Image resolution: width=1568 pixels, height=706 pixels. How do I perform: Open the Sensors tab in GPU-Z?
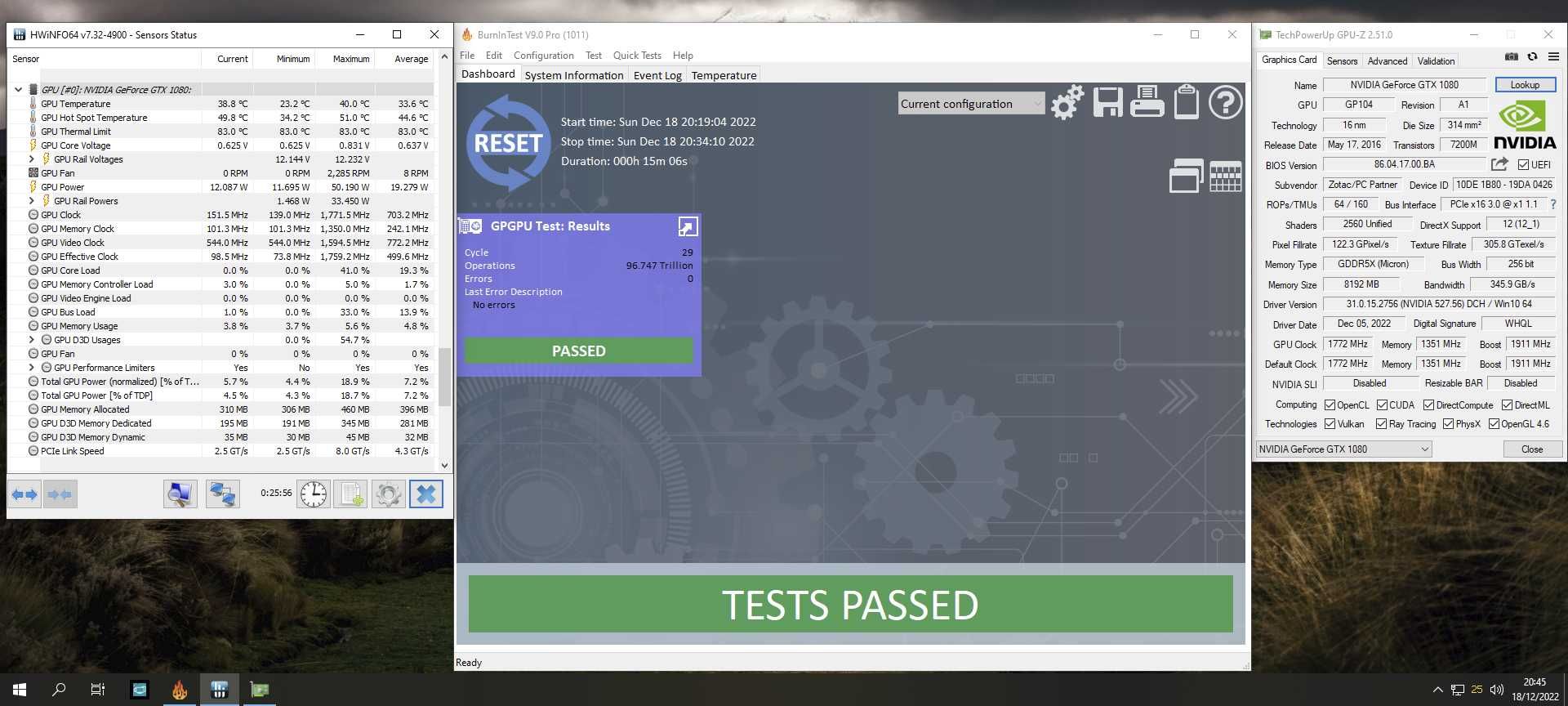pos(1342,61)
